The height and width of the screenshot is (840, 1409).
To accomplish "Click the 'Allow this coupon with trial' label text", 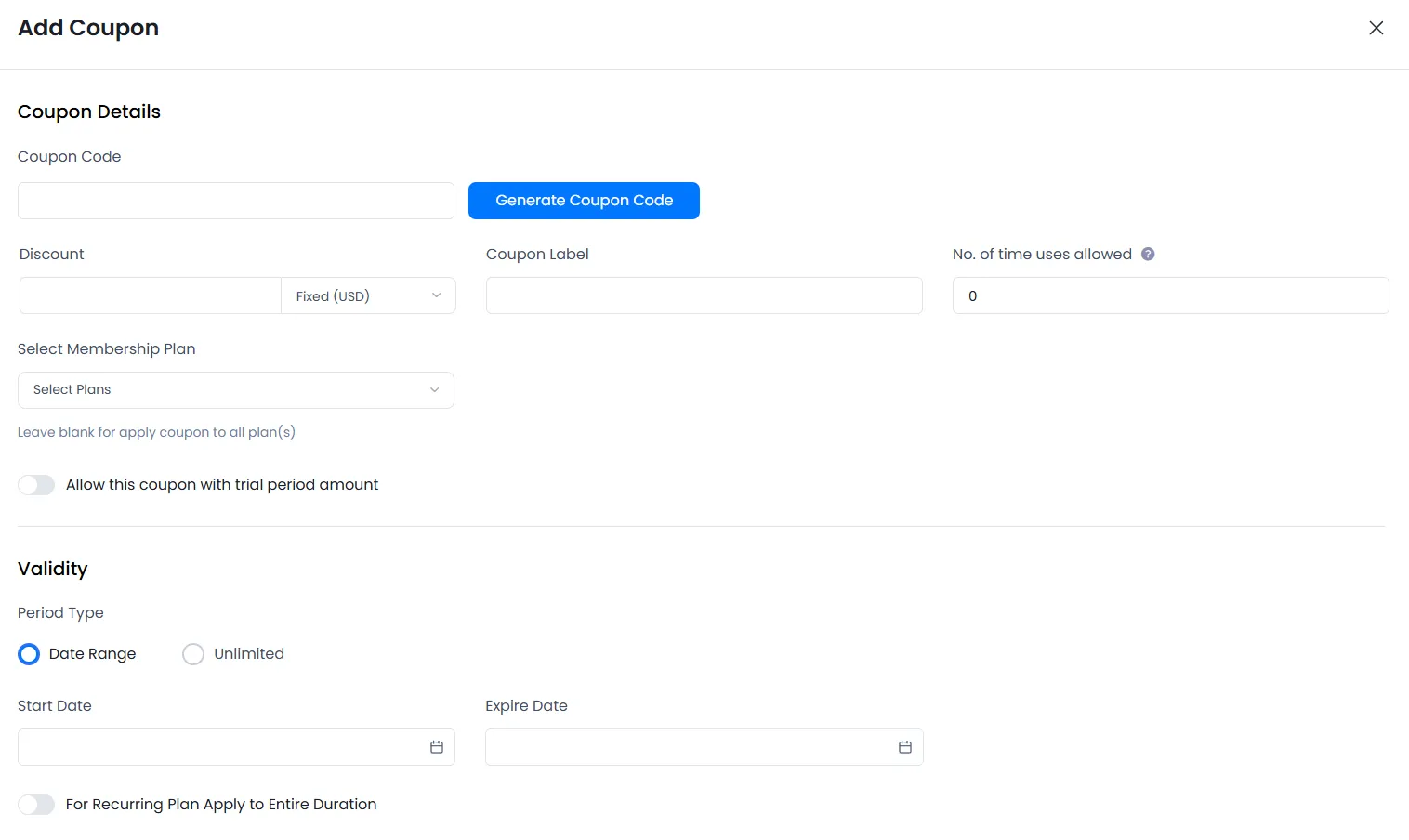I will (222, 485).
